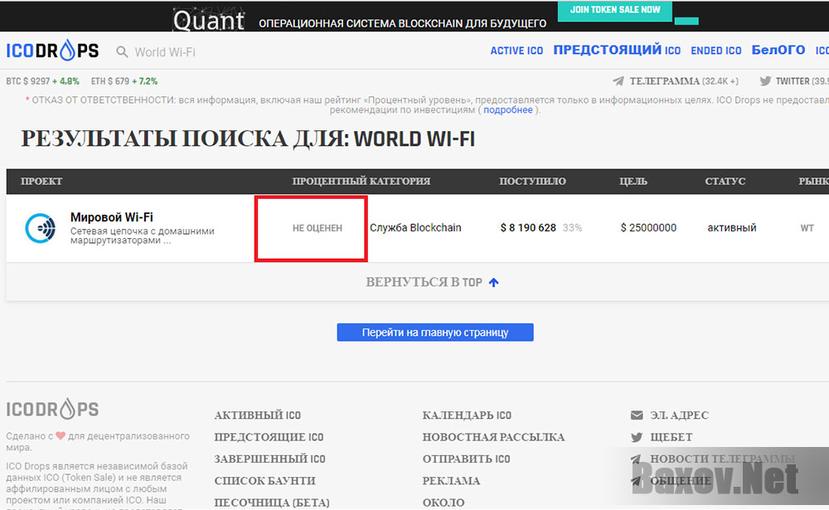829x510 pixels.
Task: Open footer НОВОСТИ ТЕЛЕГРАММЫ link
Action: [723, 459]
